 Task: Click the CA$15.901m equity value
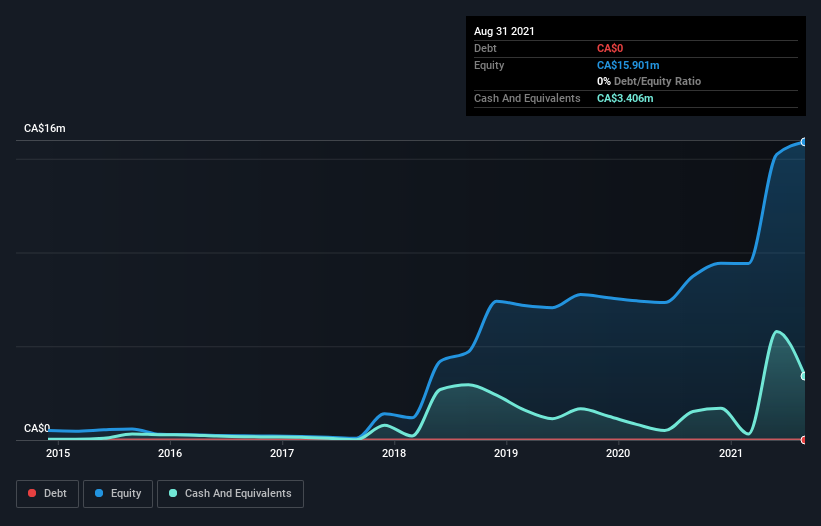[x=628, y=65]
